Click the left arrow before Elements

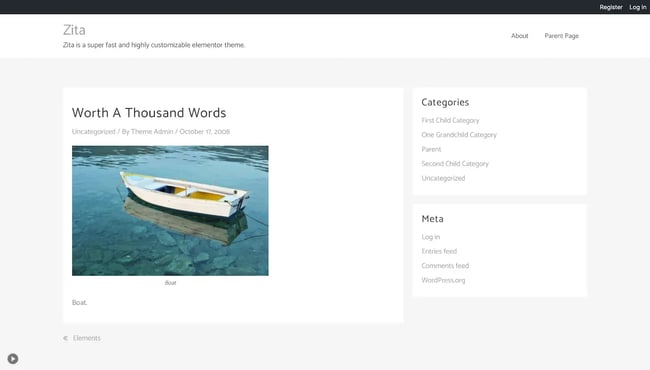click(65, 338)
